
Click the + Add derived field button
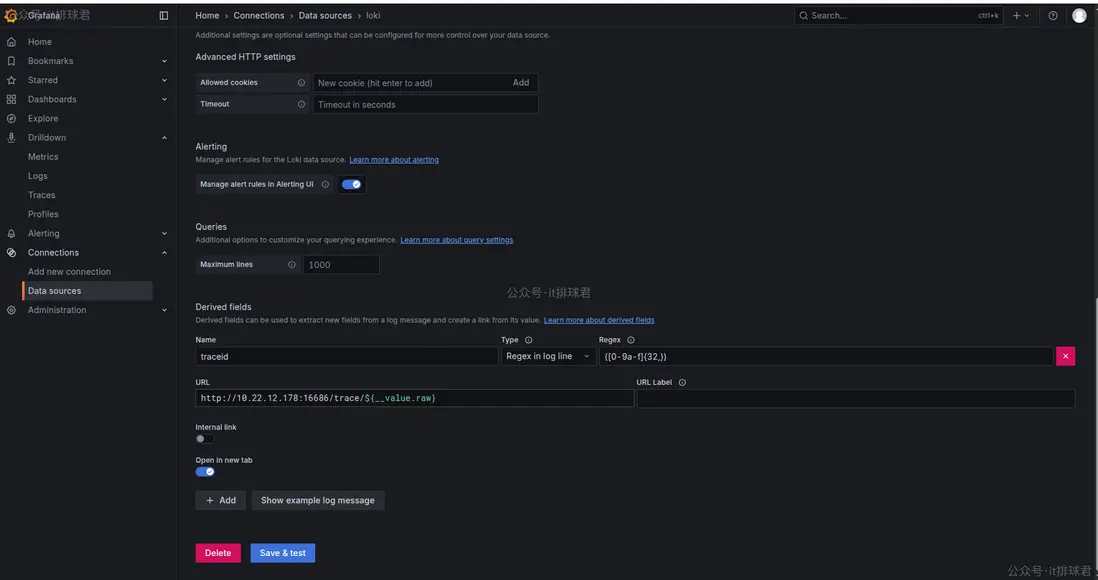coord(221,500)
